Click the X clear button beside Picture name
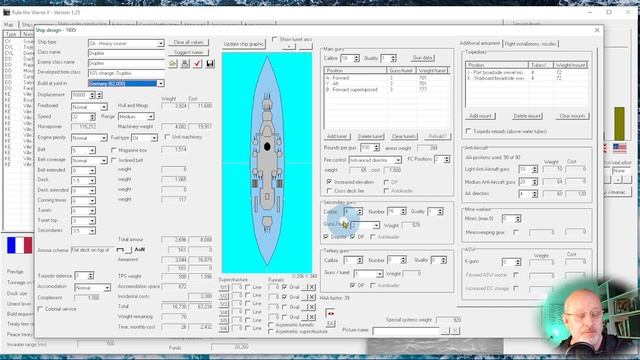Screen dimensions: 640x360 pyautogui.click(x=455, y=330)
